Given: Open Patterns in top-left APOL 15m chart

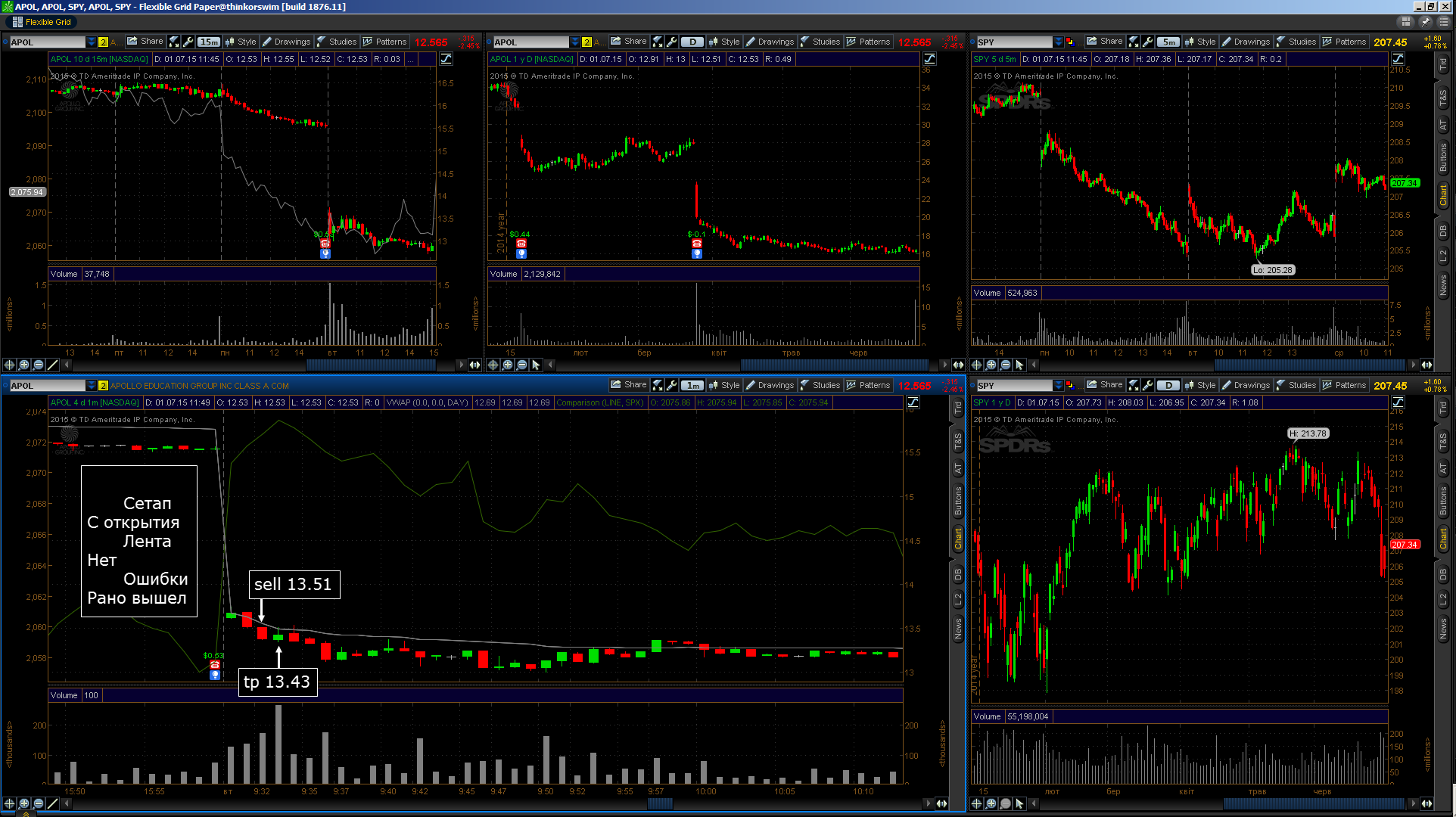Looking at the screenshot, I should tap(384, 42).
